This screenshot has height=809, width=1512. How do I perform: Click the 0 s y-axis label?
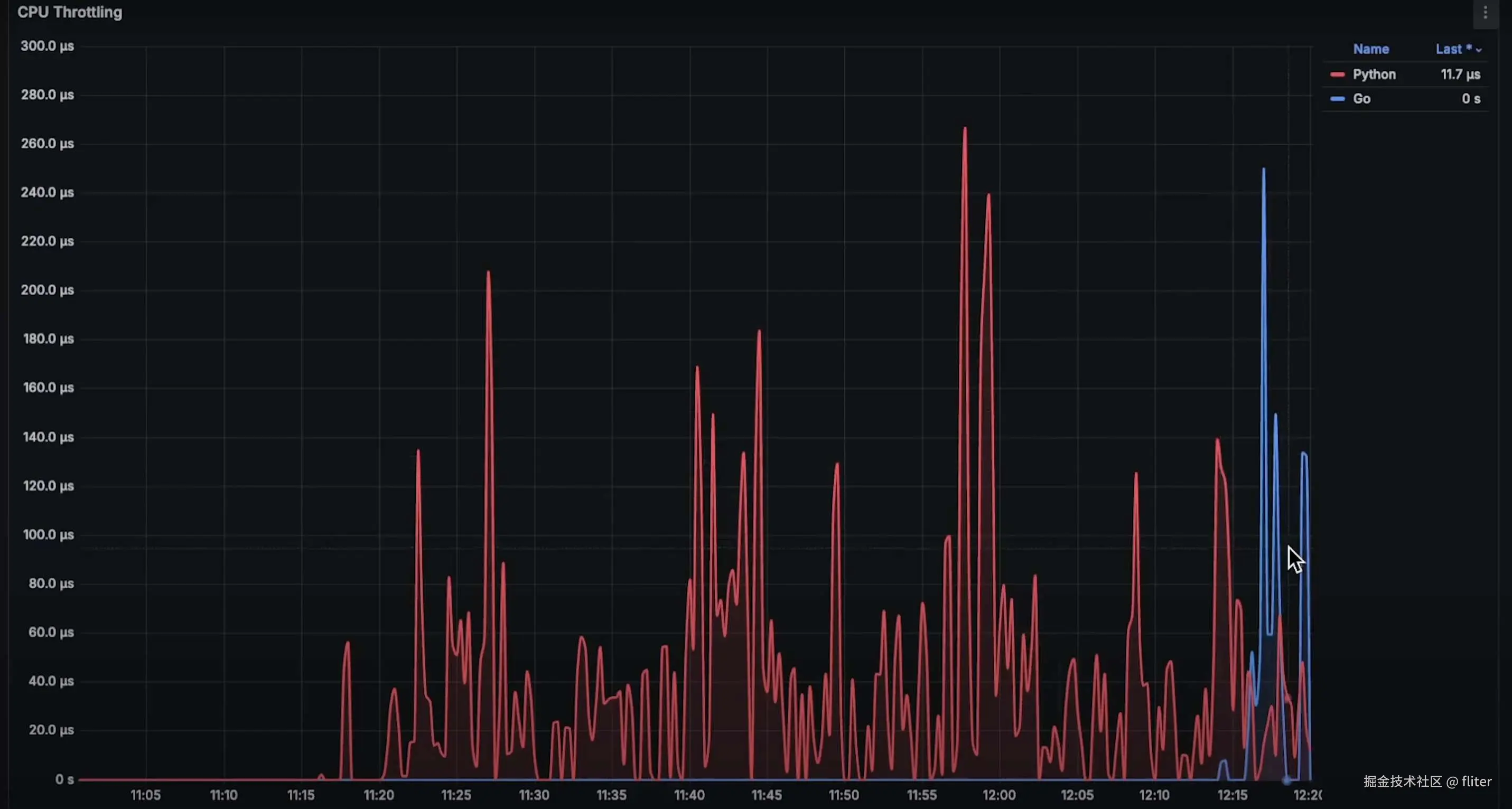click(x=64, y=779)
